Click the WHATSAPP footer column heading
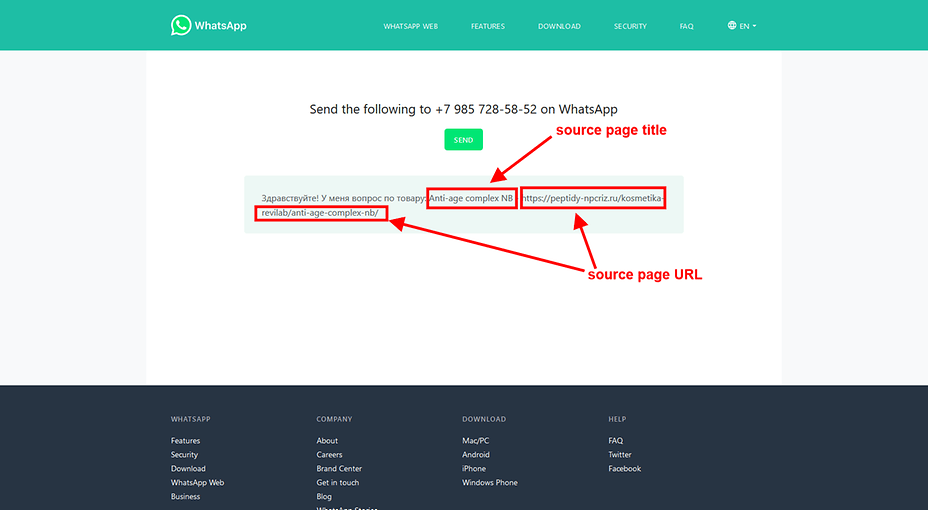The height and width of the screenshot is (510, 928). (x=191, y=419)
